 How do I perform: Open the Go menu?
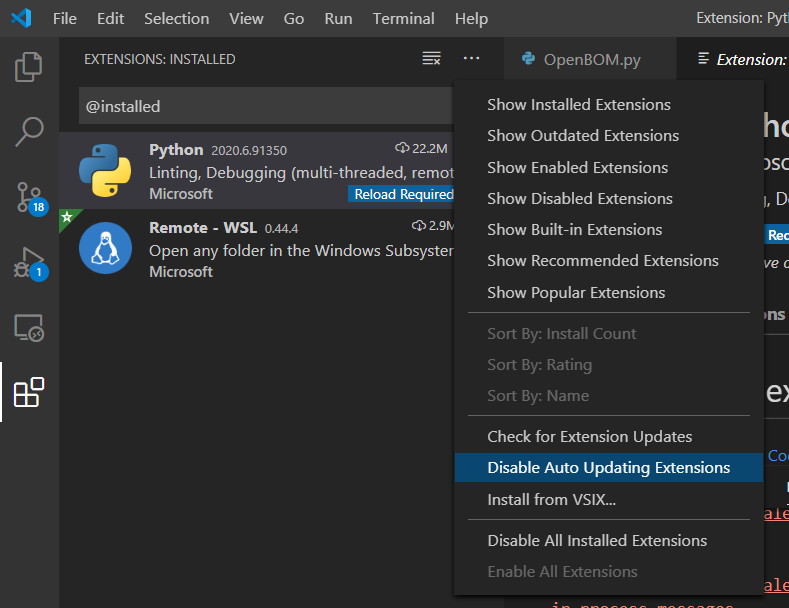(x=293, y=19)
